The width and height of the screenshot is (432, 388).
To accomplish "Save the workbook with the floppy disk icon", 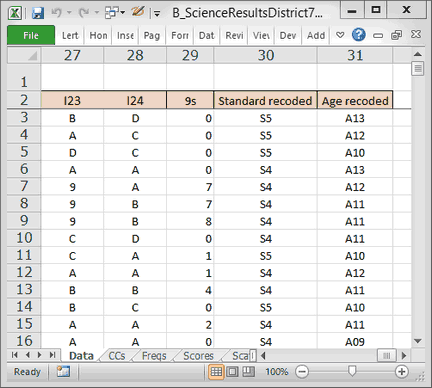I will point(38,13).
